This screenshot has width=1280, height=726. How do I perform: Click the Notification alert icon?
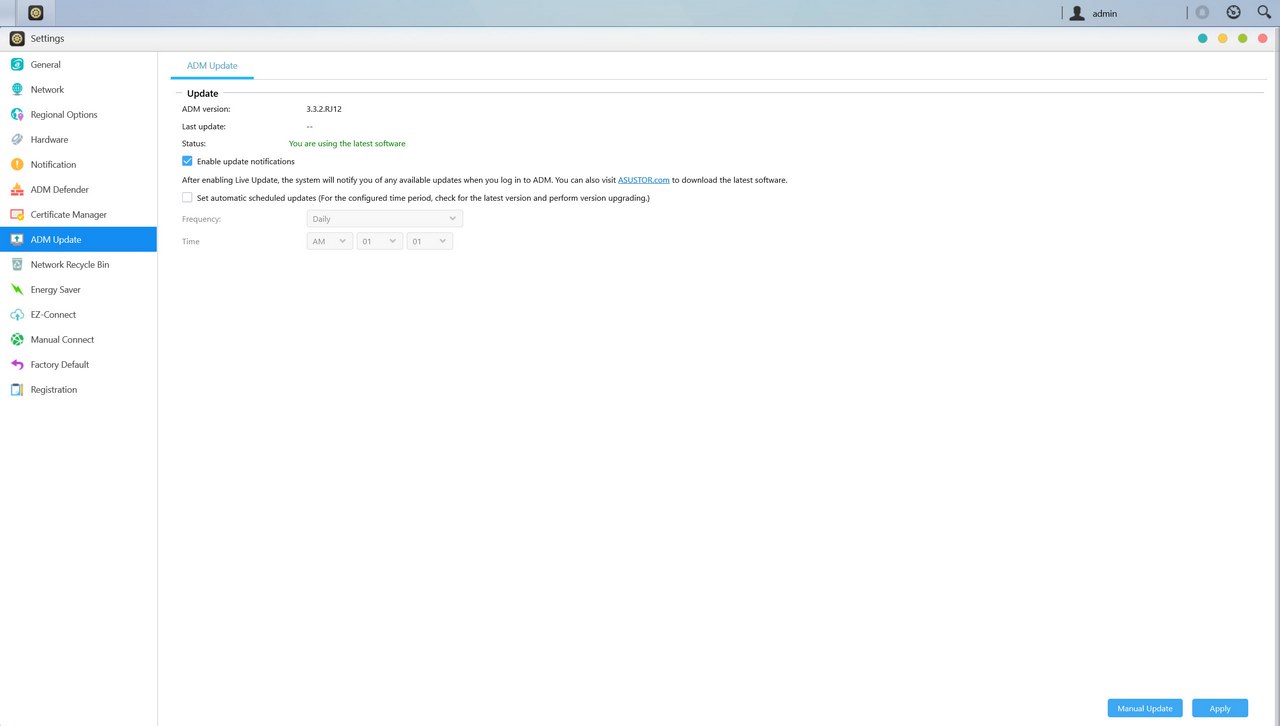click(17, 164)
